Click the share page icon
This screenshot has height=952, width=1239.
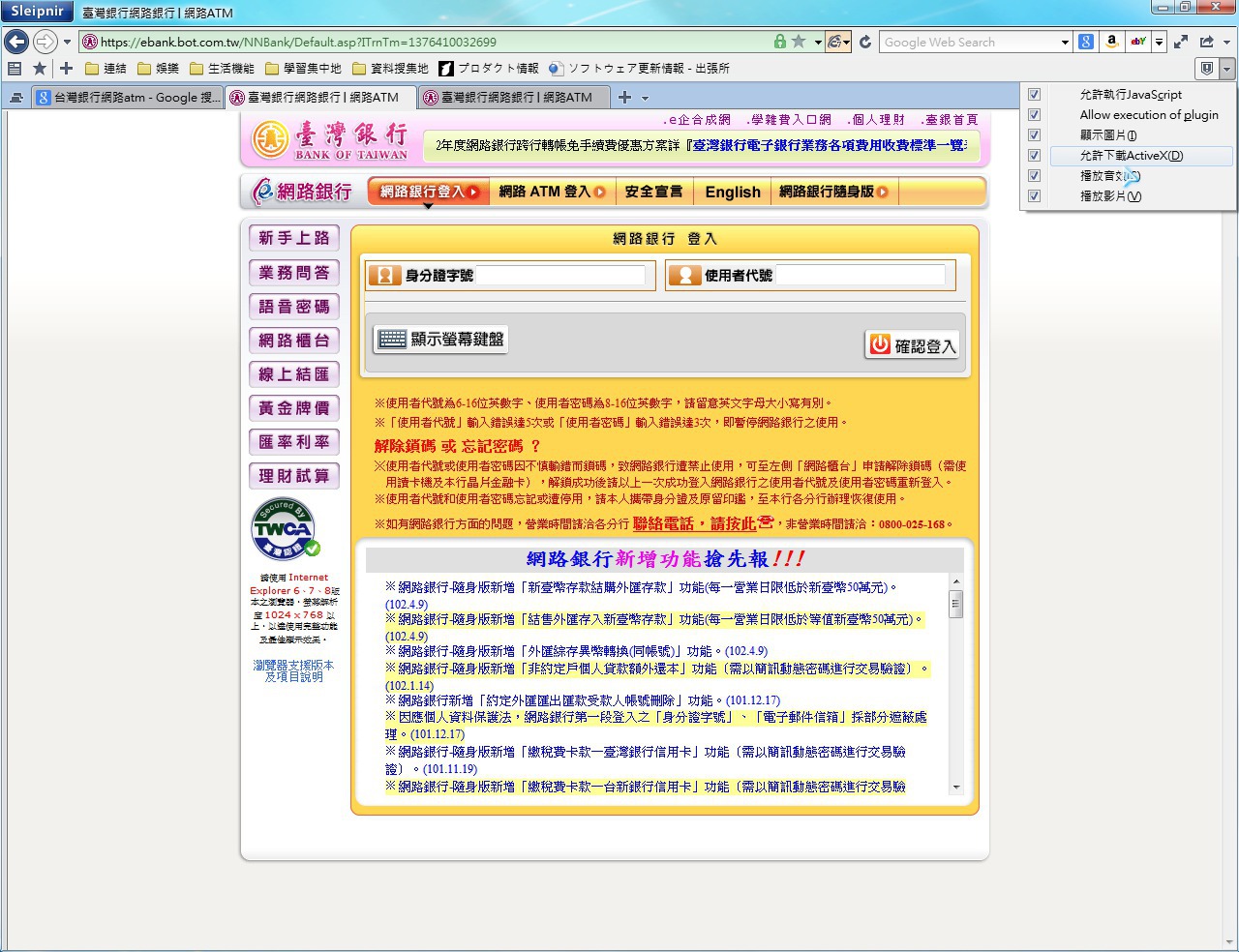(1206, 42)
